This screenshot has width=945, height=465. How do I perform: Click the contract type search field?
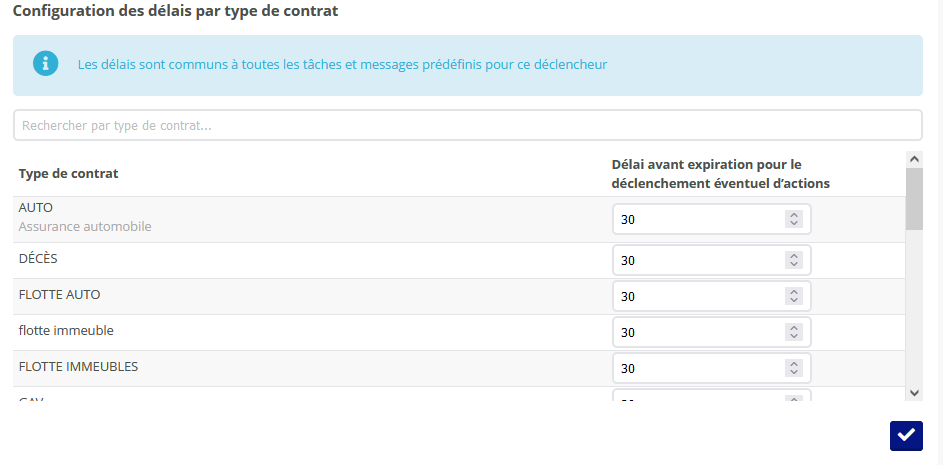coord(467,126)
